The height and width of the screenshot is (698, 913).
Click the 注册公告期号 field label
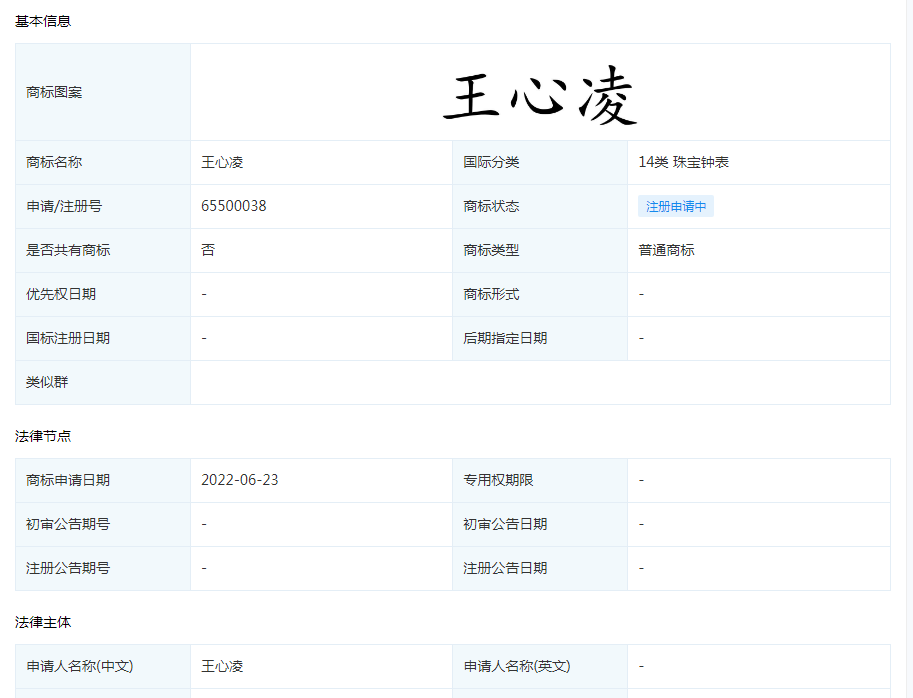click(x=68, y=568)
